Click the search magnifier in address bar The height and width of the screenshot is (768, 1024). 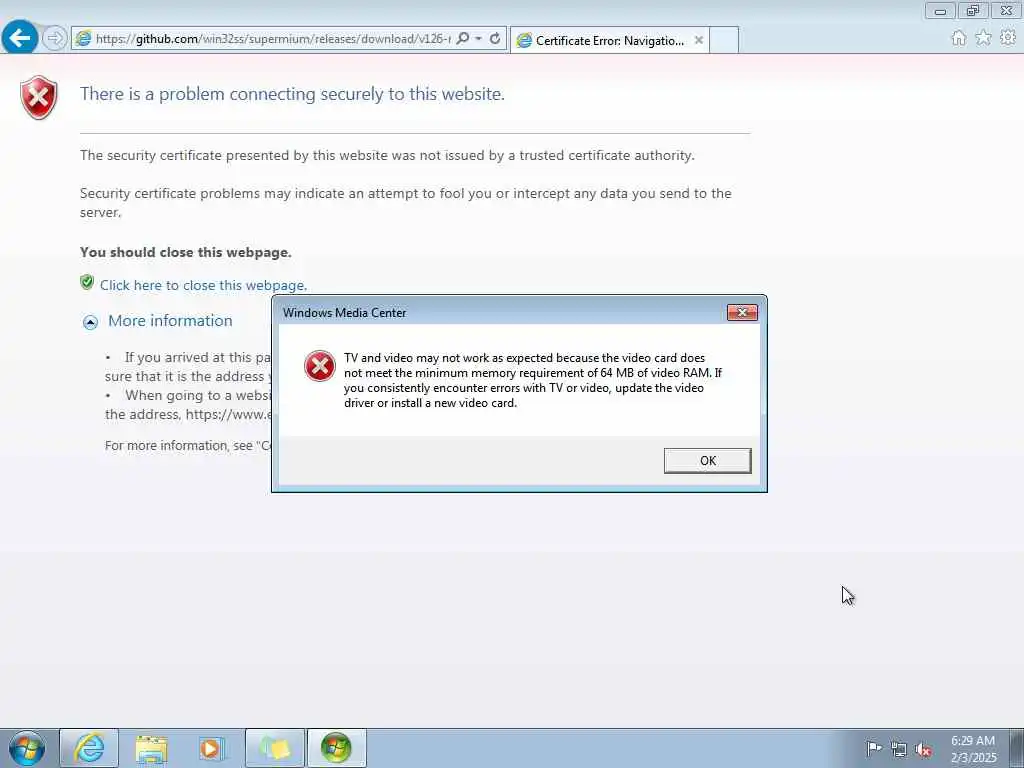point(462,39)
